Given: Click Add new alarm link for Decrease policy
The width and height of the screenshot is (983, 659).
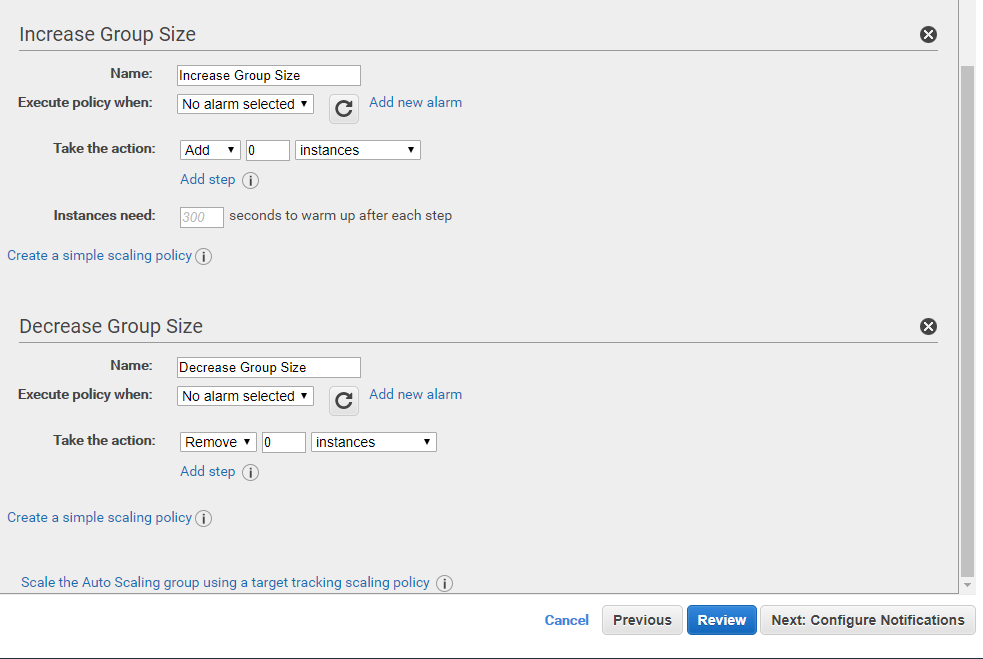Looking at the screenshot, I should [x=415, y=394].
